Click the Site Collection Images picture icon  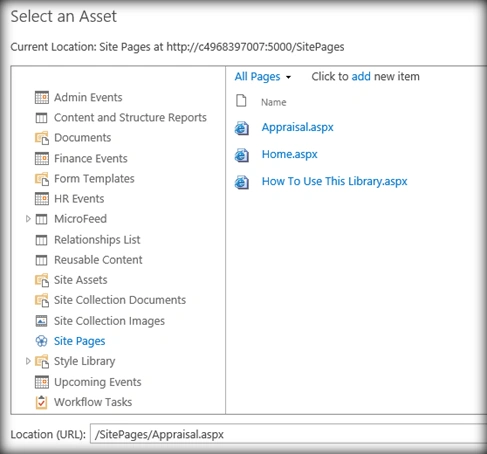pos(42,321)
